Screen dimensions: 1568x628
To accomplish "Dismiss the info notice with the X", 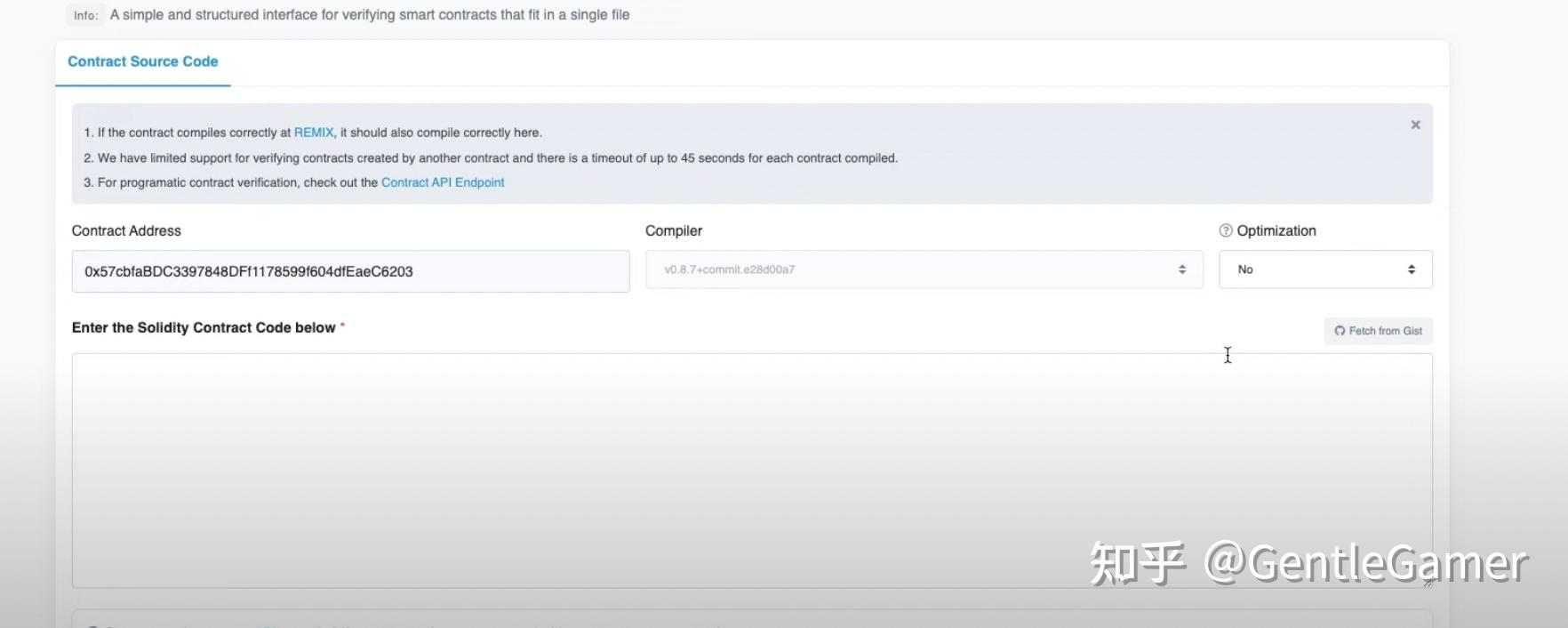I will (1415, 125).
